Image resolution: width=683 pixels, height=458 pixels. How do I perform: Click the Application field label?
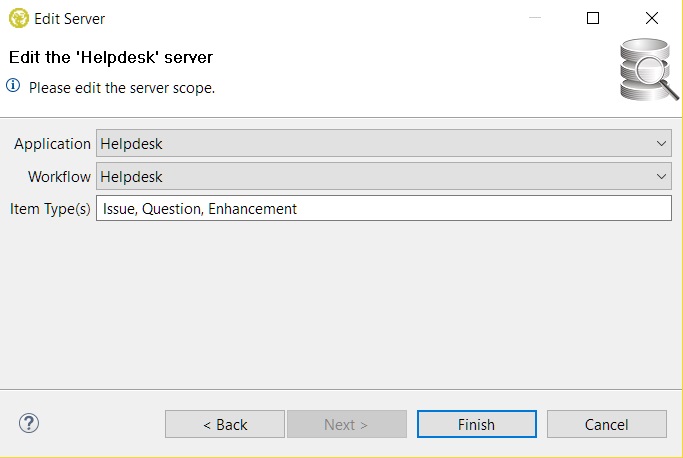[x=52, y=144]
